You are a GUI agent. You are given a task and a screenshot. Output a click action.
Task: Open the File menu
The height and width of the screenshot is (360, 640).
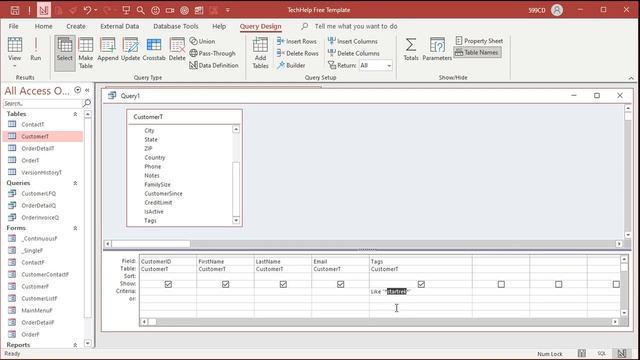coord(13,26)
